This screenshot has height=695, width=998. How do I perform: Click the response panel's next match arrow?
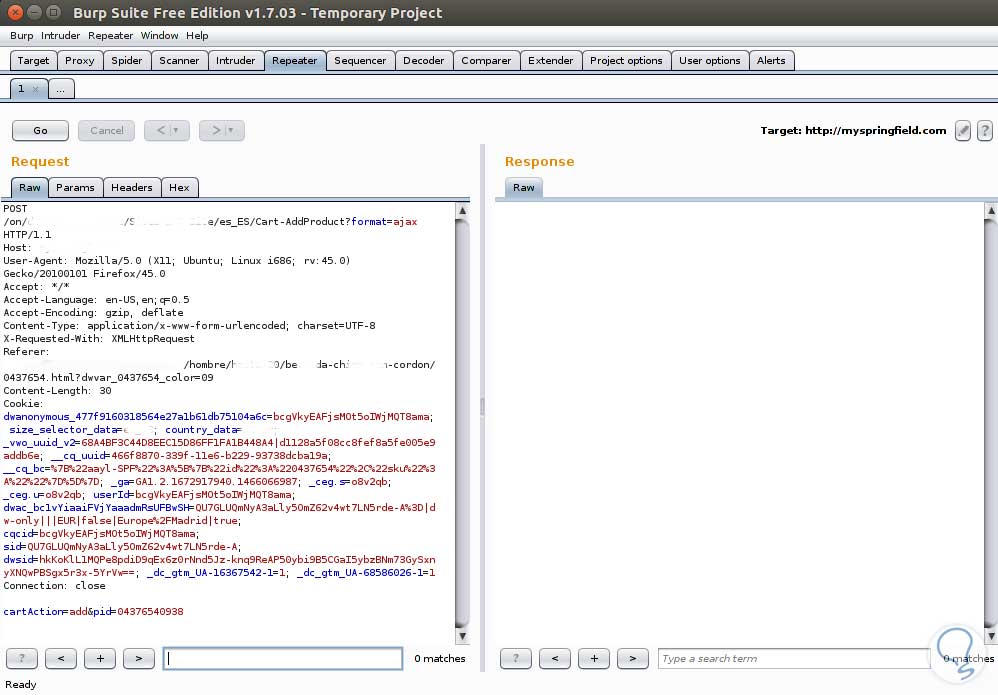coord(632,658)
